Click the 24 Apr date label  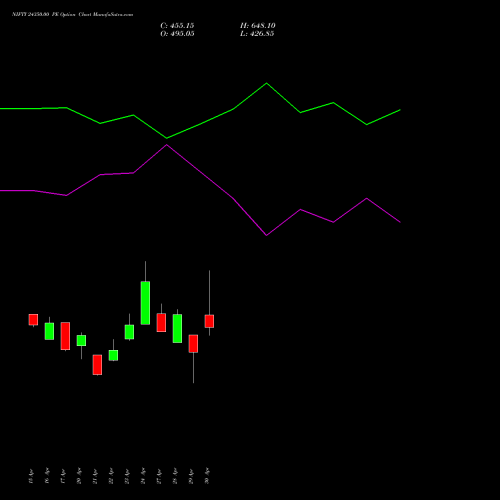click(x=143, y=476)
